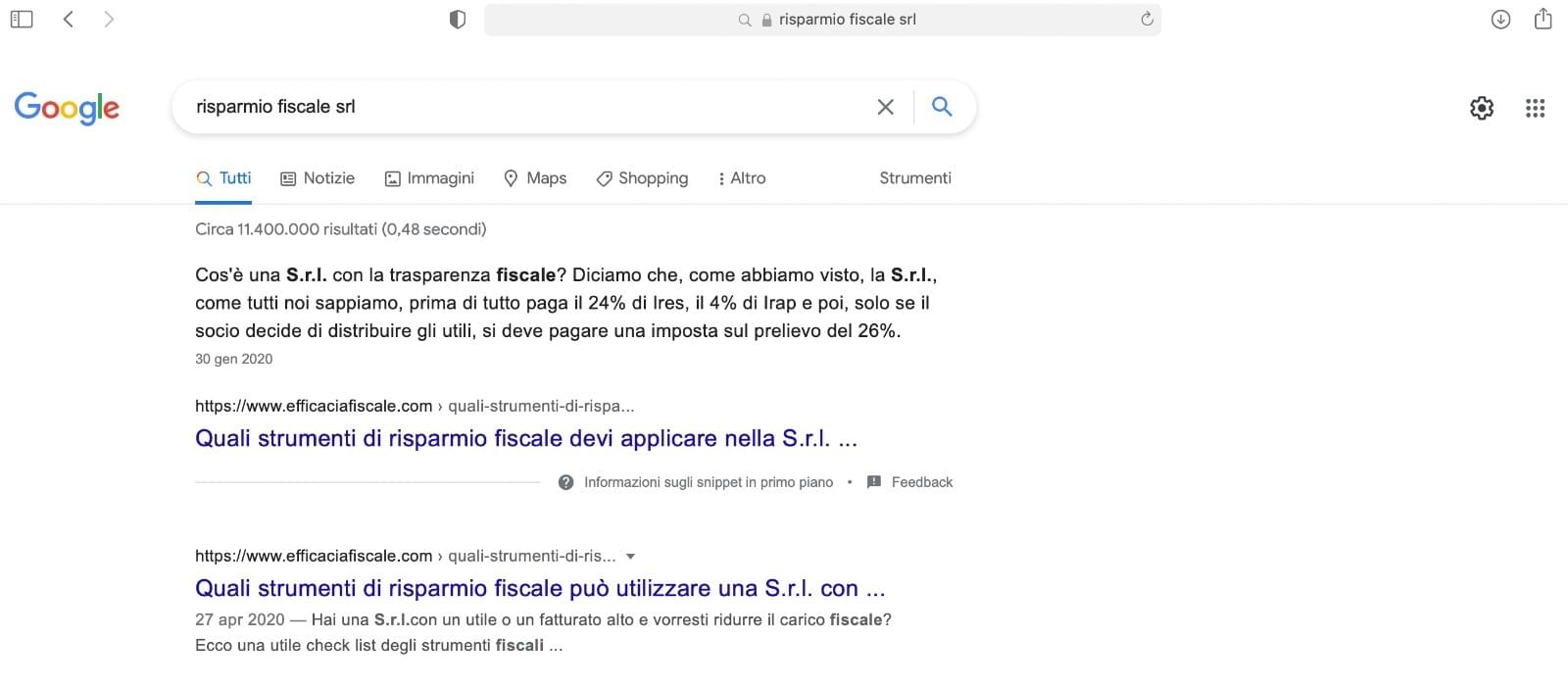Click the feedback flag icon
The width and height of the screenshot is (1568, 688).
(874, 482)
